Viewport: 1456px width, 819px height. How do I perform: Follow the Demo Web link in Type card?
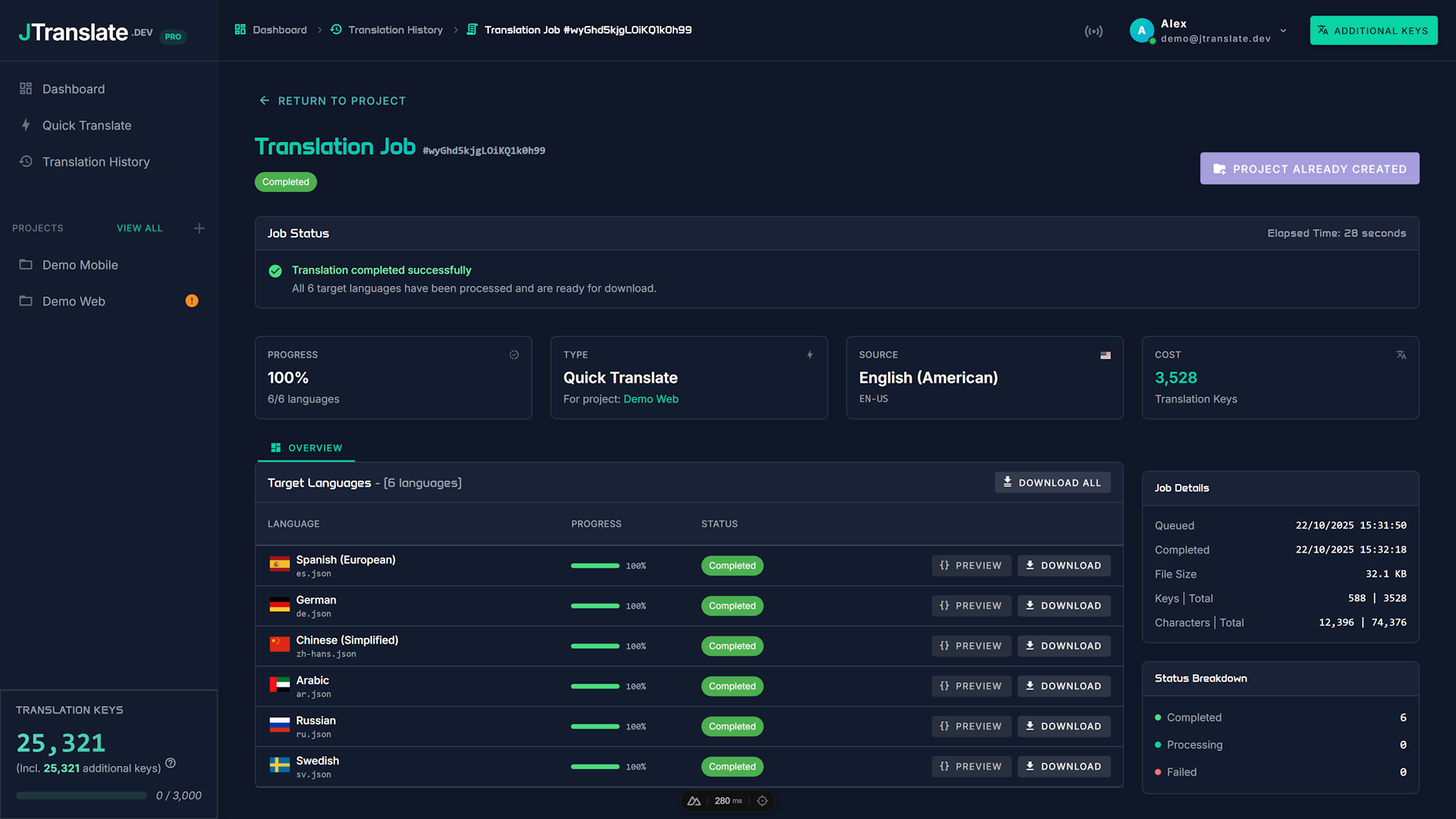tap(651, 399)
